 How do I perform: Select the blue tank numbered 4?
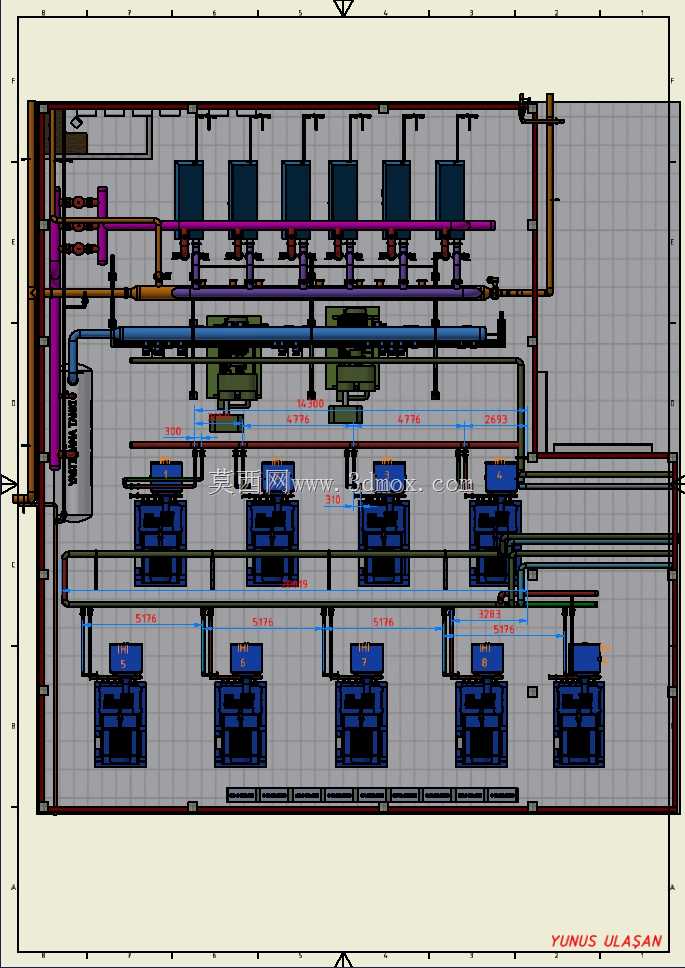point(500,475)
